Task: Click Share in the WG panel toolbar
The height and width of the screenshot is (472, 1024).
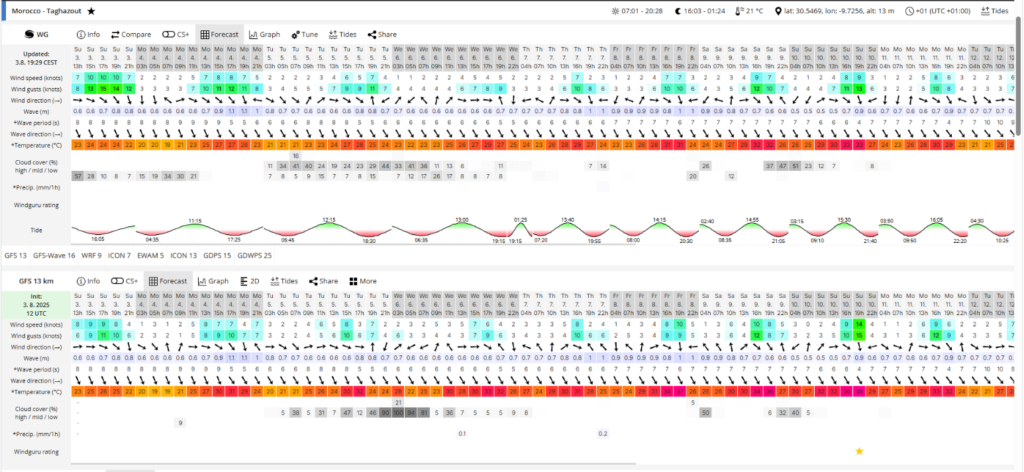Action: click(382, 35)
